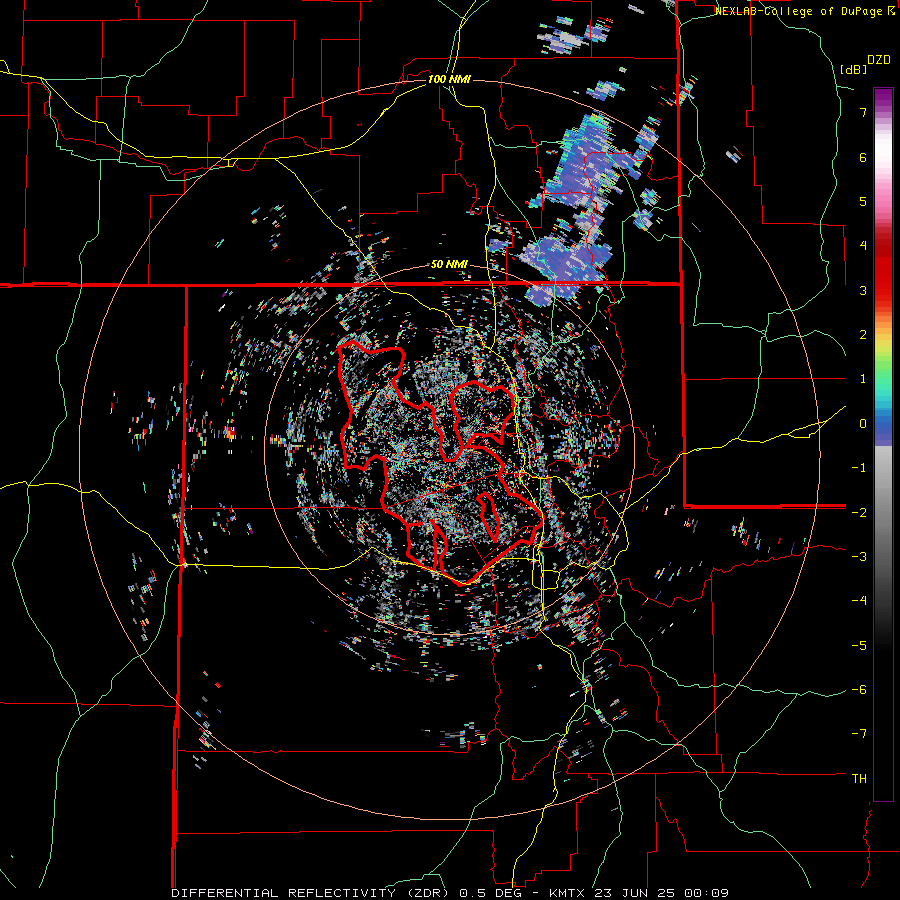Screen dimensions: 900x900
Task: Click the 0 value on the scale
Action: point(863,424)
